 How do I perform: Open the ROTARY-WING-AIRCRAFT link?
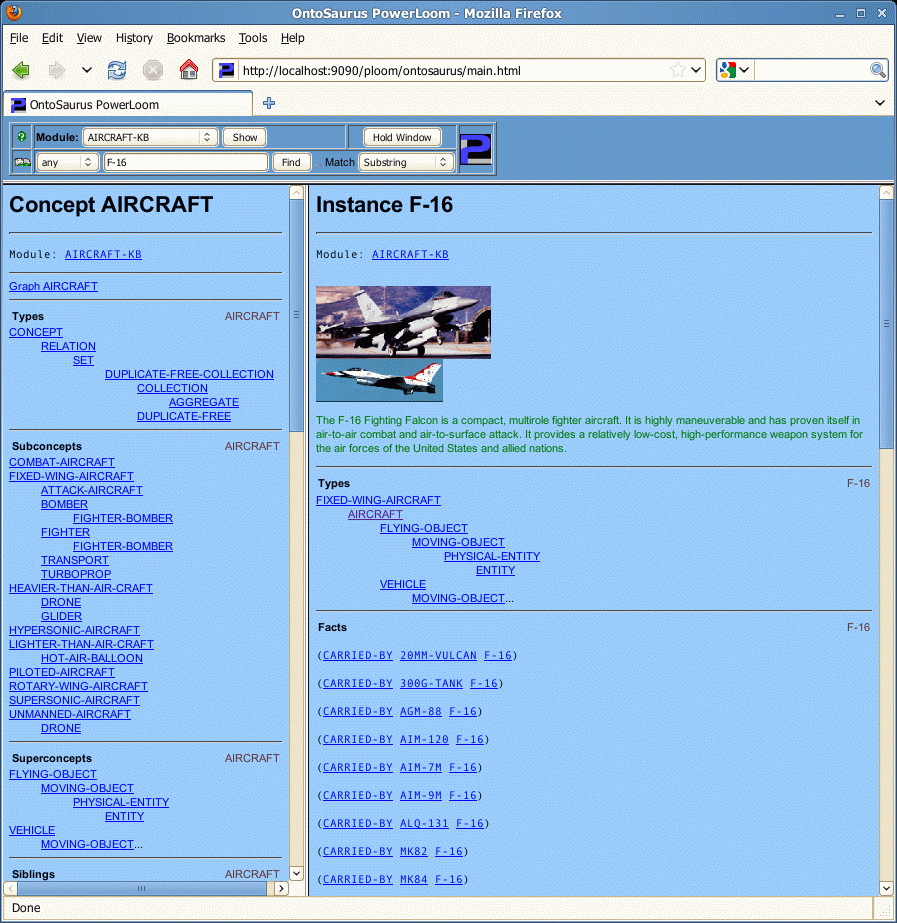pos(78,686)
